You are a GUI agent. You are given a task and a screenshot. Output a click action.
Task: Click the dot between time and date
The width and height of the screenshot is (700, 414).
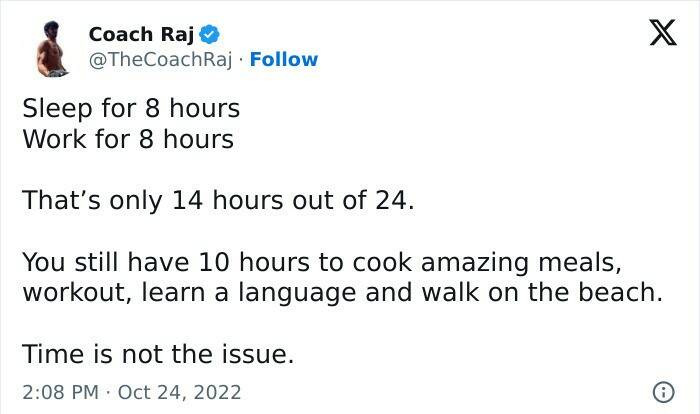click(x=108, y=392)
